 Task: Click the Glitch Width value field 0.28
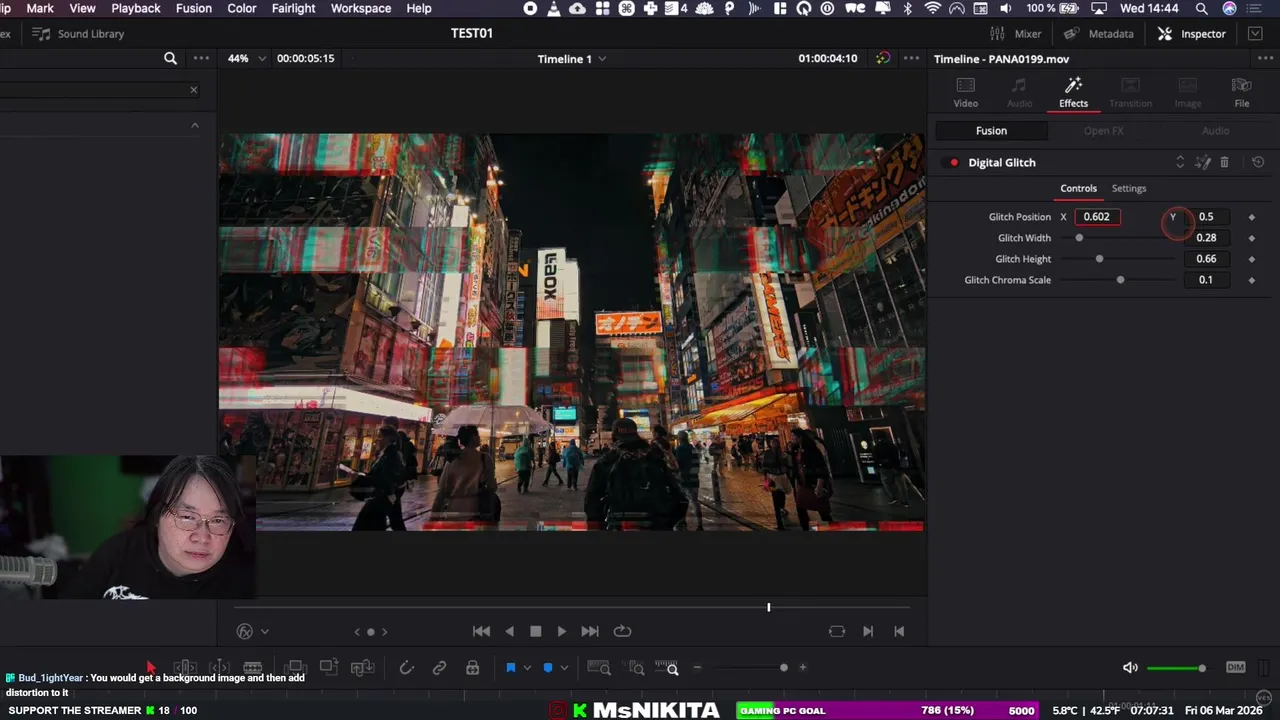(x=1206, y=238)
